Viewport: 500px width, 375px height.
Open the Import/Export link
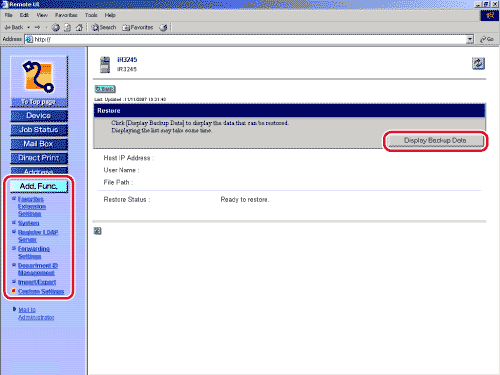37,282
